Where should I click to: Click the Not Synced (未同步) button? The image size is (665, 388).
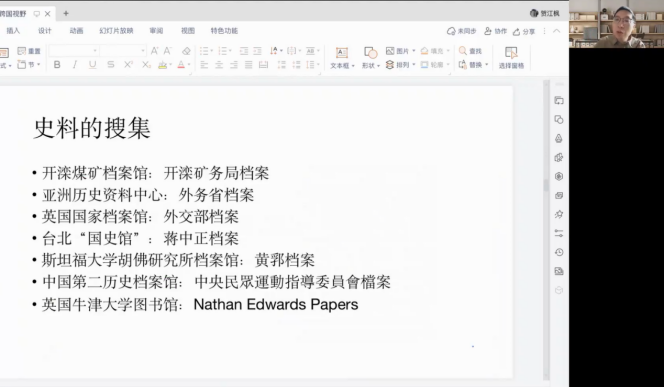[461, 31]
